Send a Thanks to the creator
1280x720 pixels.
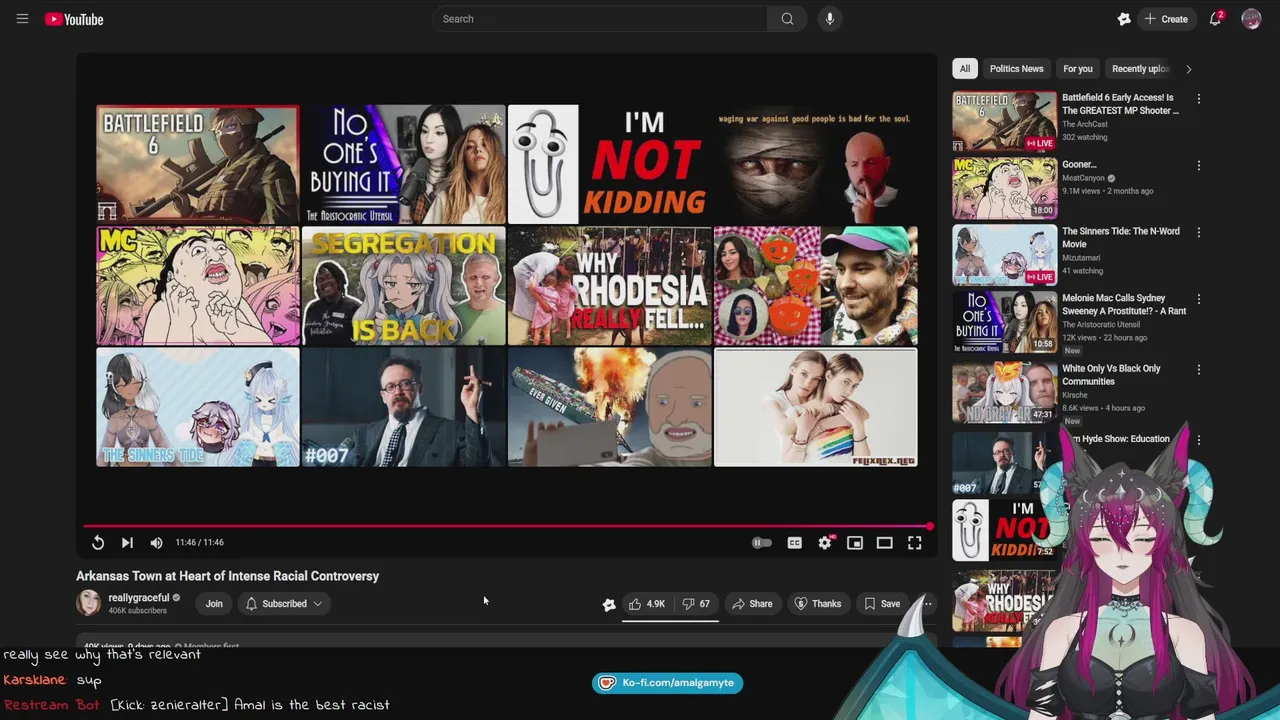(817, 604)
